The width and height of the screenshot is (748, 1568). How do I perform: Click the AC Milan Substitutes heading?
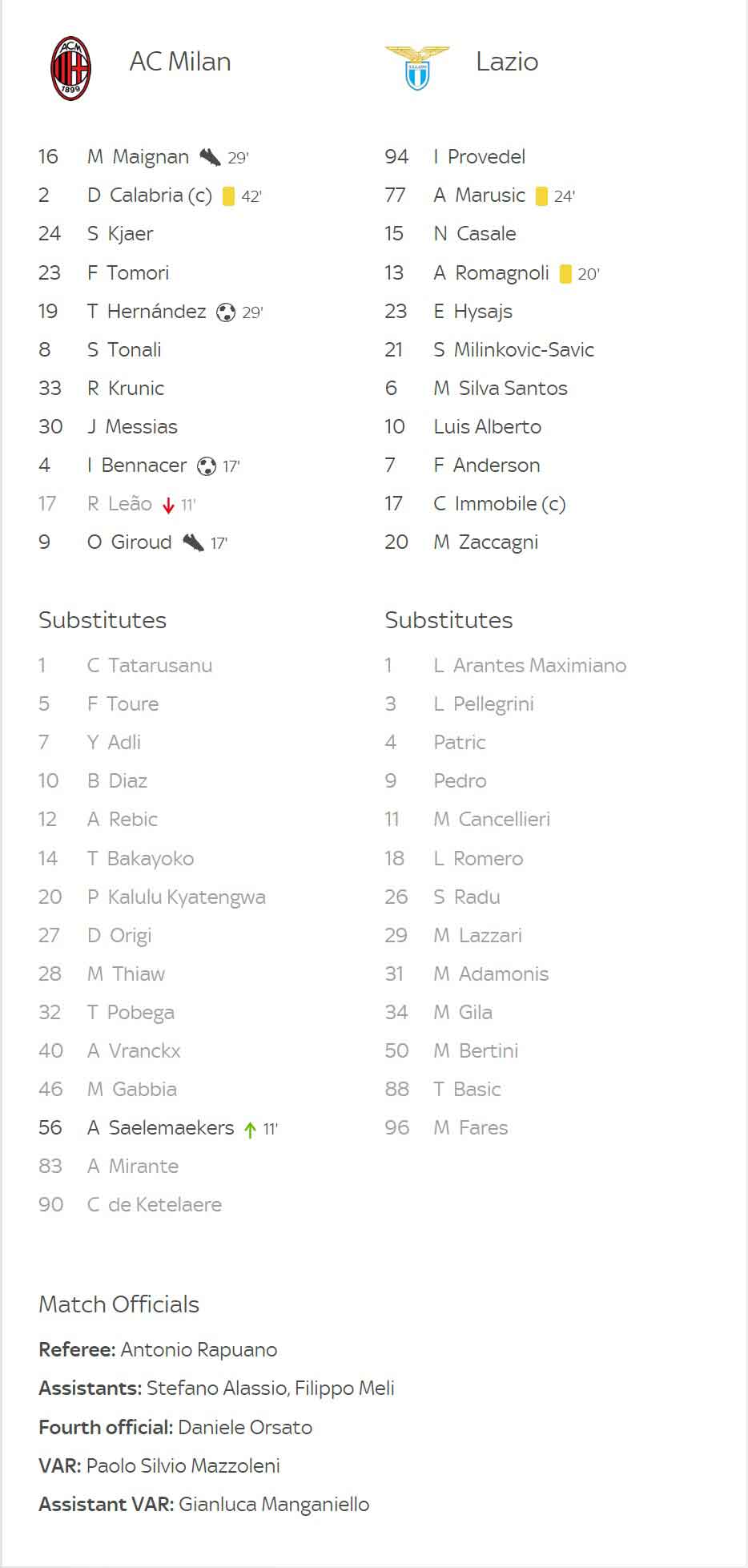coord(103,620)
